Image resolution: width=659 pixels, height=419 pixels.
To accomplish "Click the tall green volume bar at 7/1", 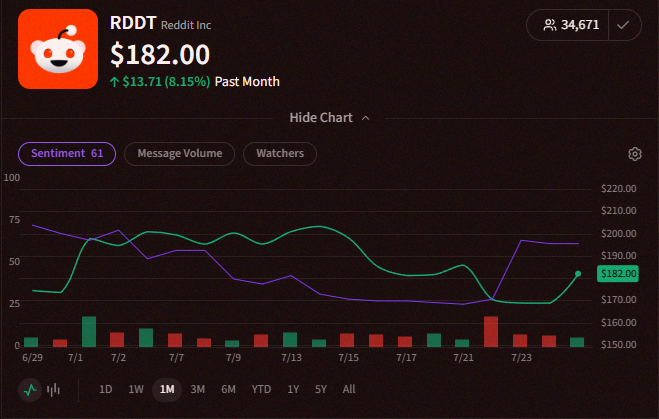I will tap(89, 332).
